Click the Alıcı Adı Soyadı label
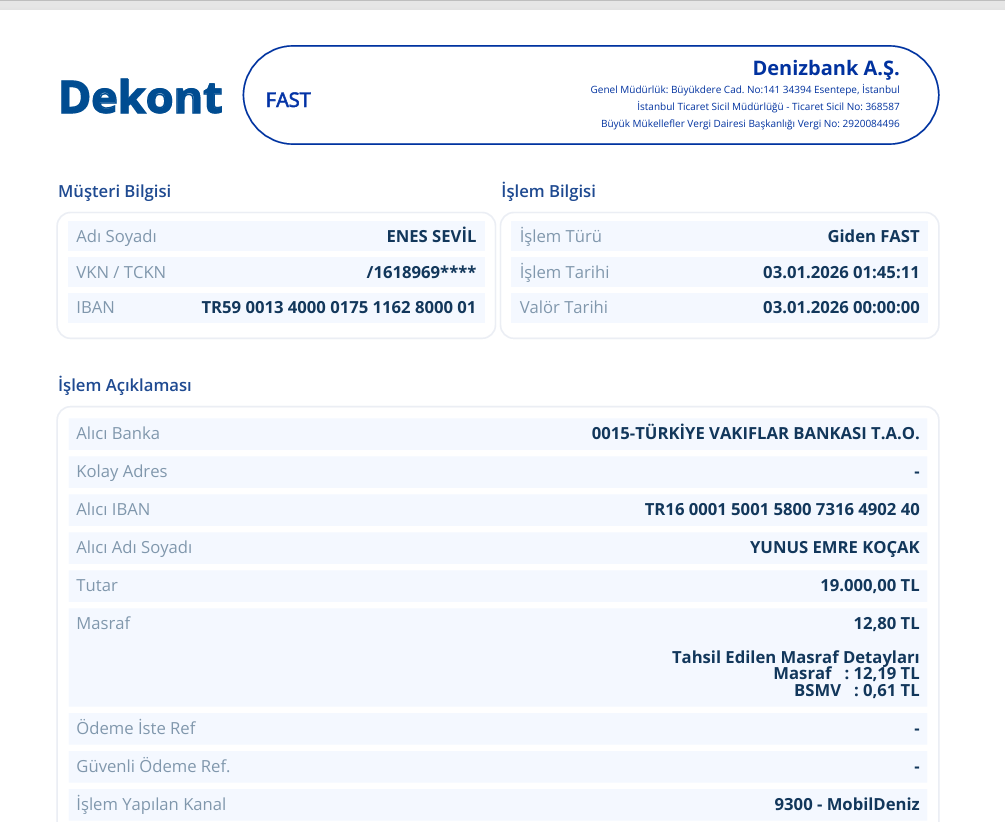 click(x=134, y=547)
